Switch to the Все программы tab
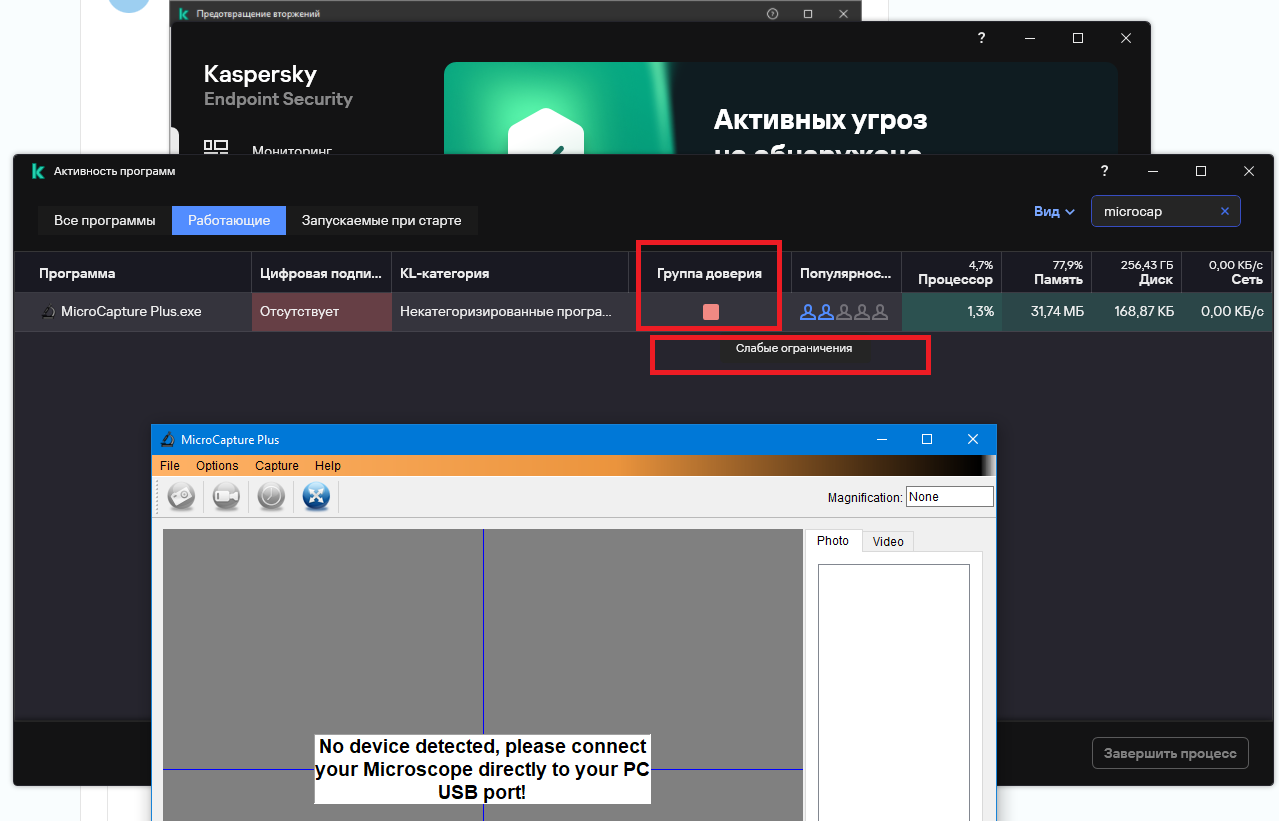This screenshot has width=1279, height=821. coord(105,220)
